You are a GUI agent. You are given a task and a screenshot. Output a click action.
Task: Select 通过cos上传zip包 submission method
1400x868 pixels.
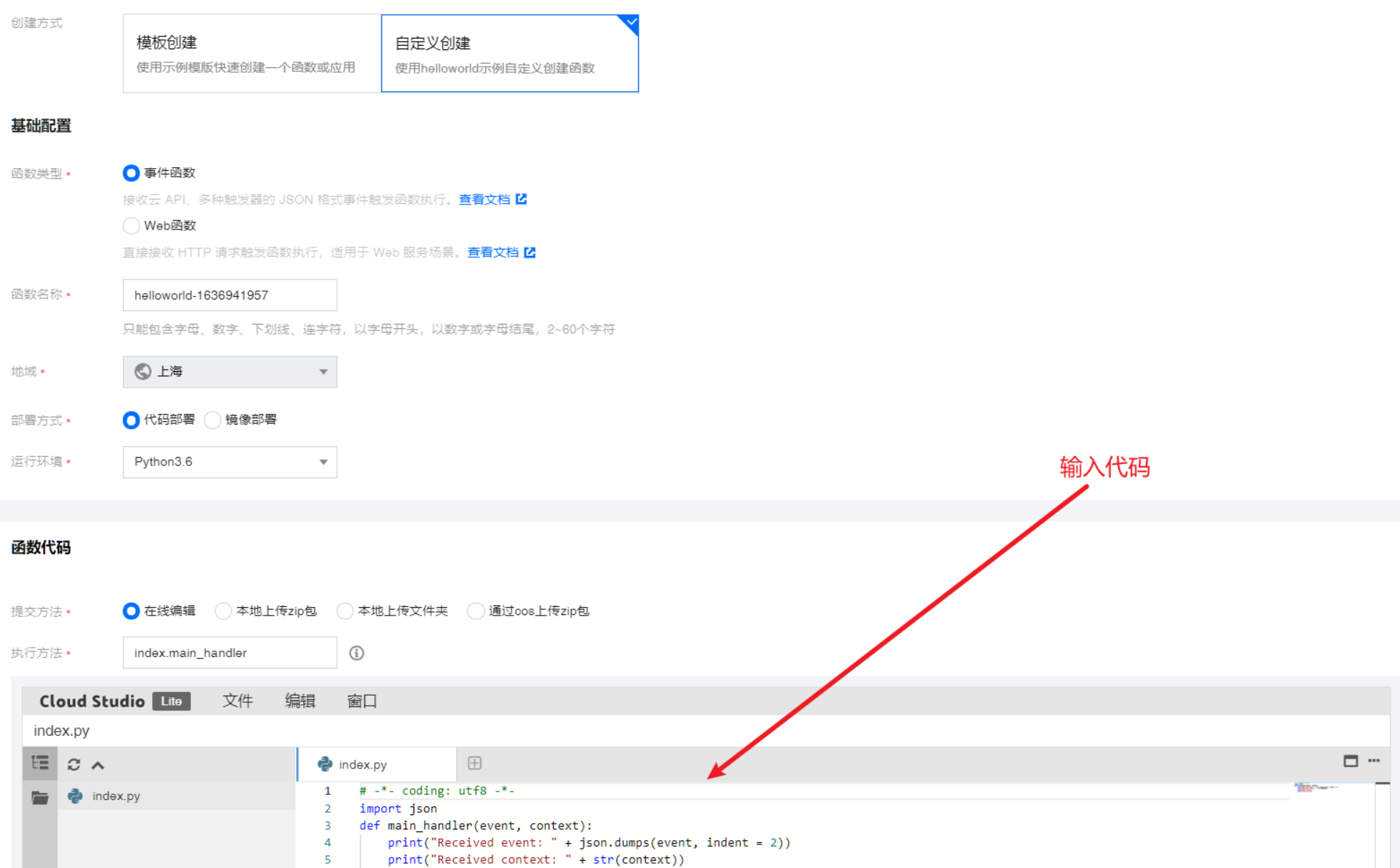476,611
